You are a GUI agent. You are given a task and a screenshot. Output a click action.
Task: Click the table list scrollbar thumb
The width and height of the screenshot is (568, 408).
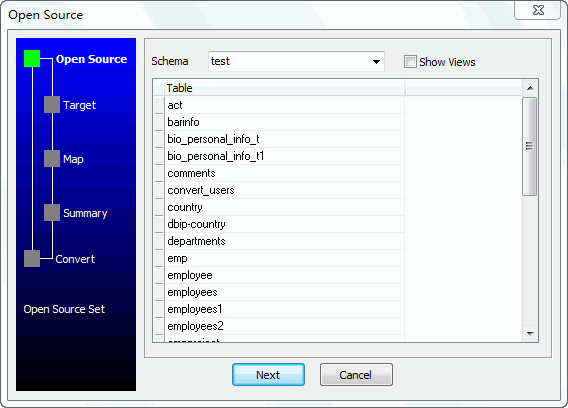pos(530,146)
